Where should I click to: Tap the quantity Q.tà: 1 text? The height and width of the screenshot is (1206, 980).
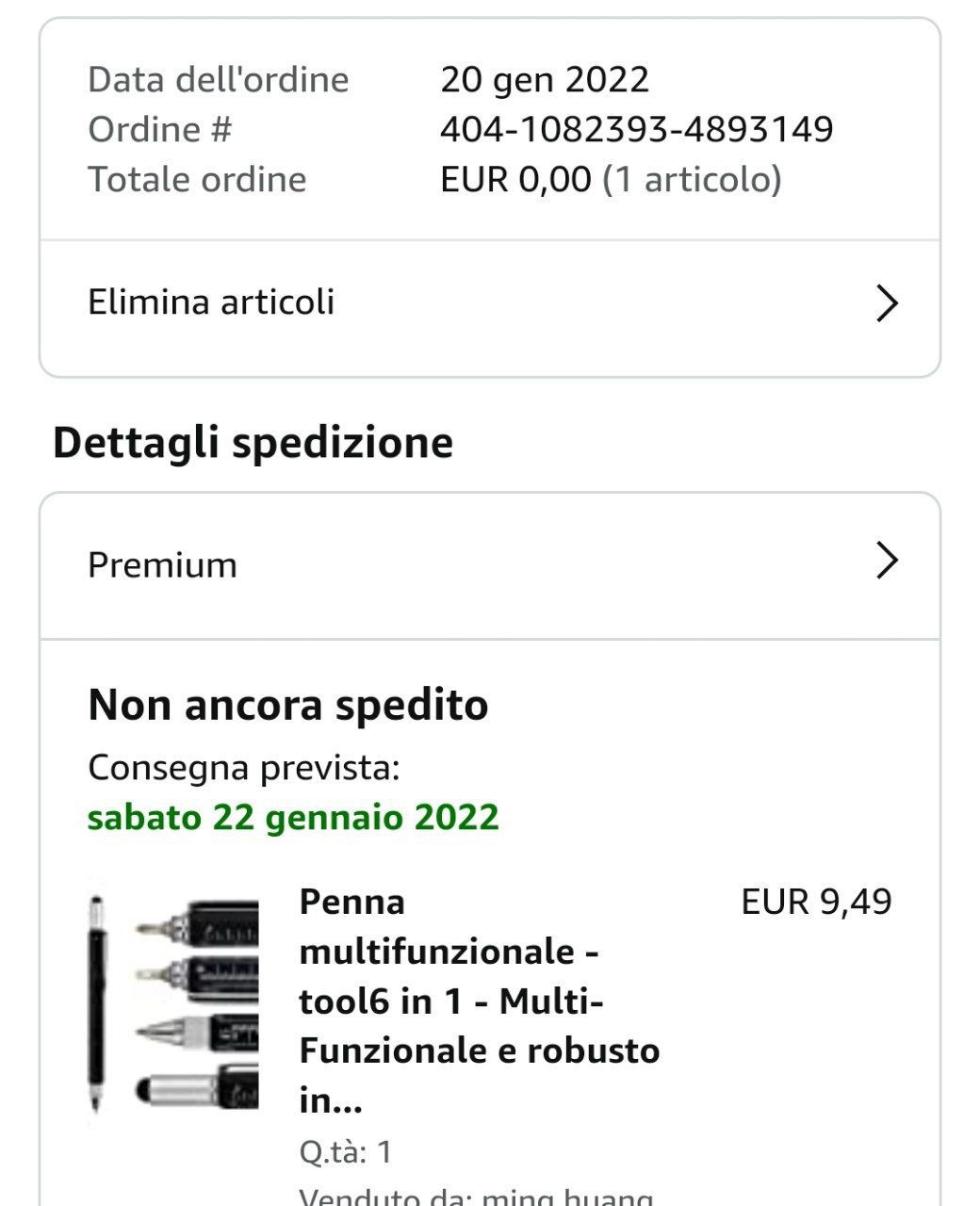[x=346, y=1151]
